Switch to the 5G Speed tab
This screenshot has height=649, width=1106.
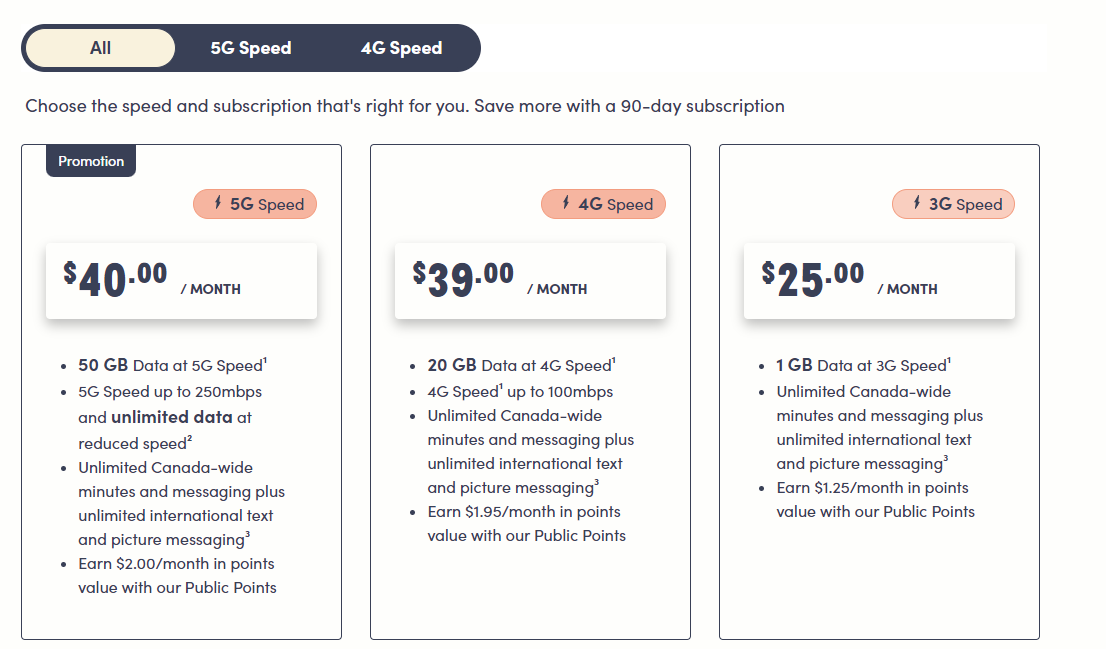click(x=250, y=47)
